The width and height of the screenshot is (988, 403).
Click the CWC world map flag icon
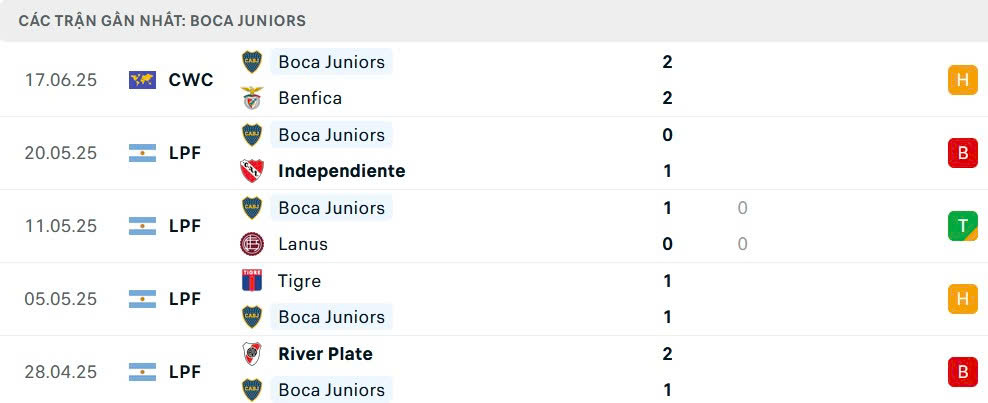point(143,80)
